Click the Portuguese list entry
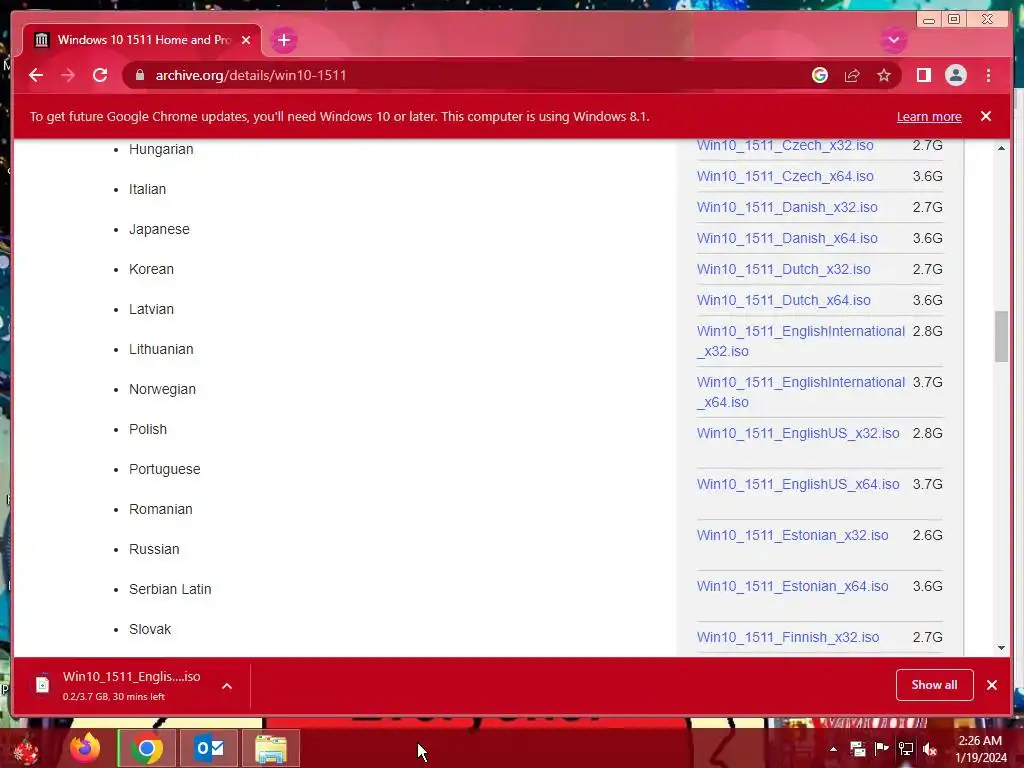Image resolution: width=1024 pixels, height=768 pixels. tap(165, 470)
